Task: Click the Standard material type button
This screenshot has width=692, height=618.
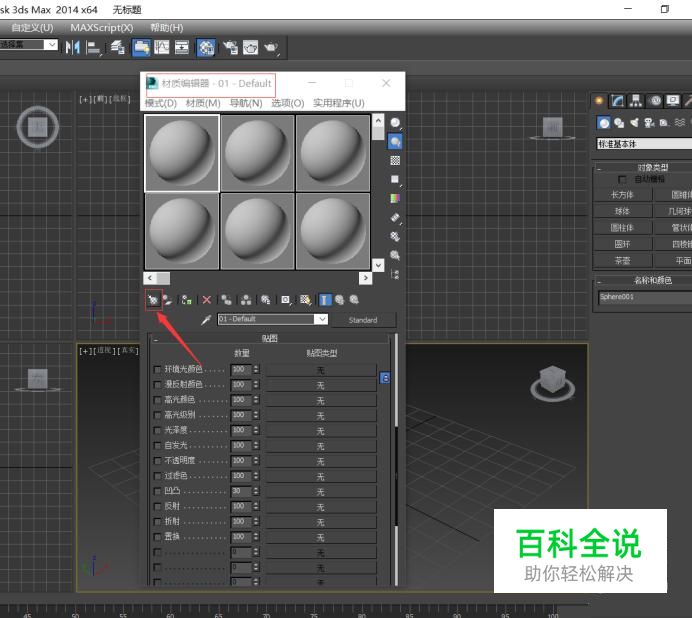Action: point(362,320)
